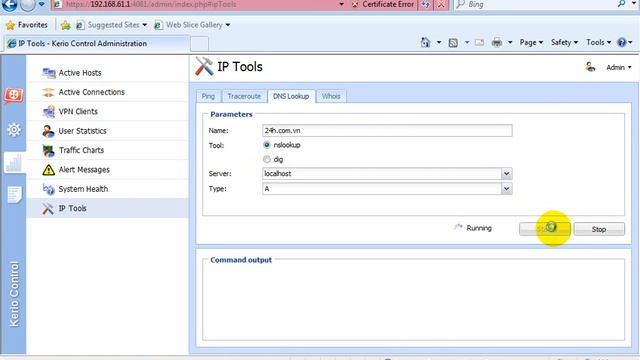Switch to the Traceroute tab
The width and height of the screenshot is (640, 360).
pos(244,96)
